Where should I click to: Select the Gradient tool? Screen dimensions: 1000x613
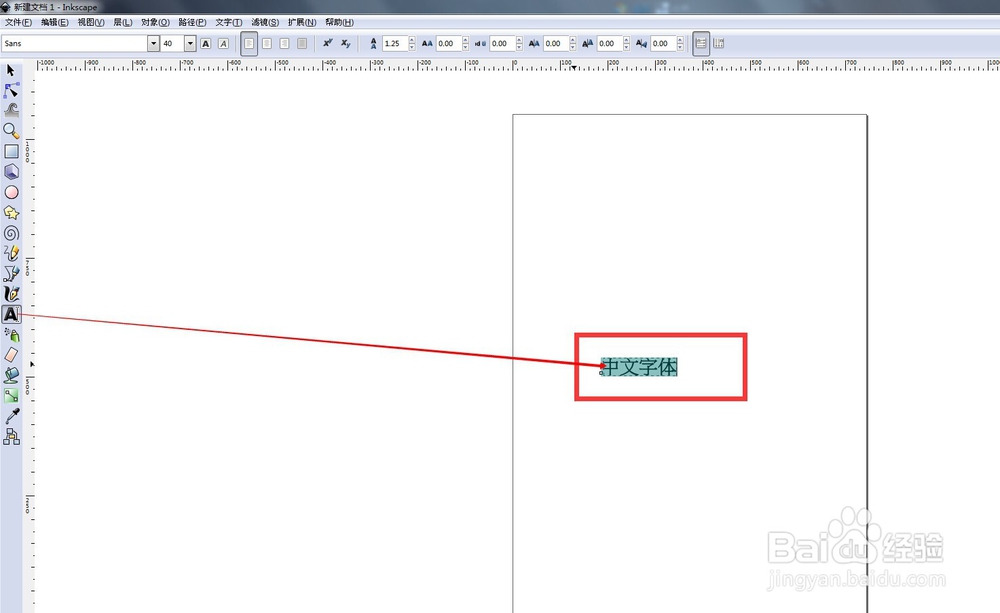(11, 396)
